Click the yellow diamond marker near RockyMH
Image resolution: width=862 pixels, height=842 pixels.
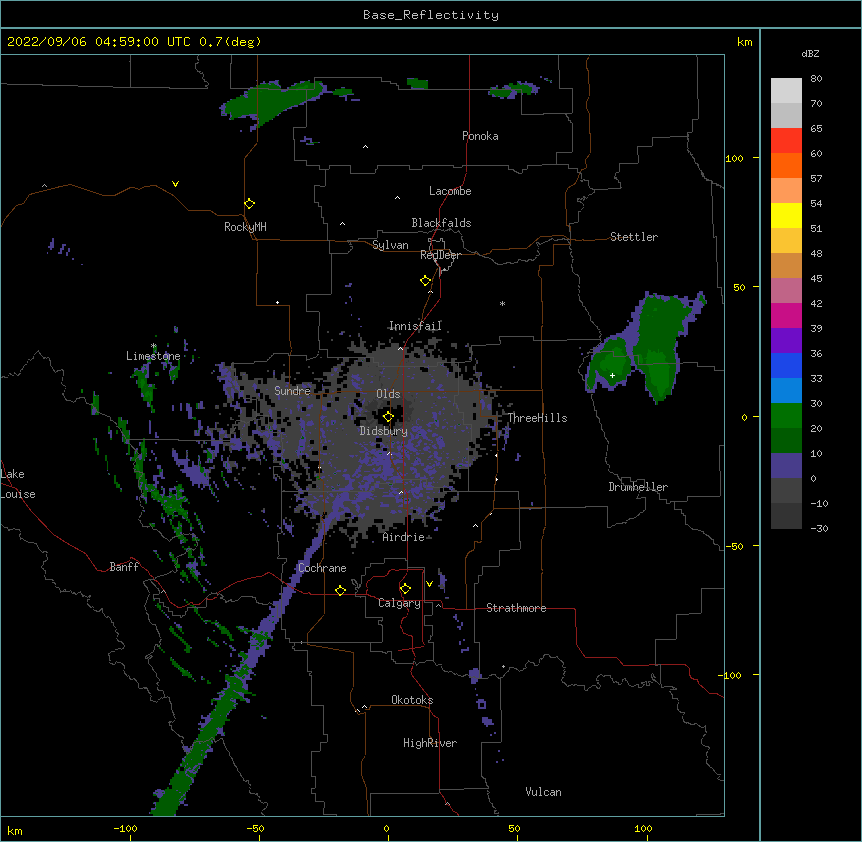(x=249, y=203)
